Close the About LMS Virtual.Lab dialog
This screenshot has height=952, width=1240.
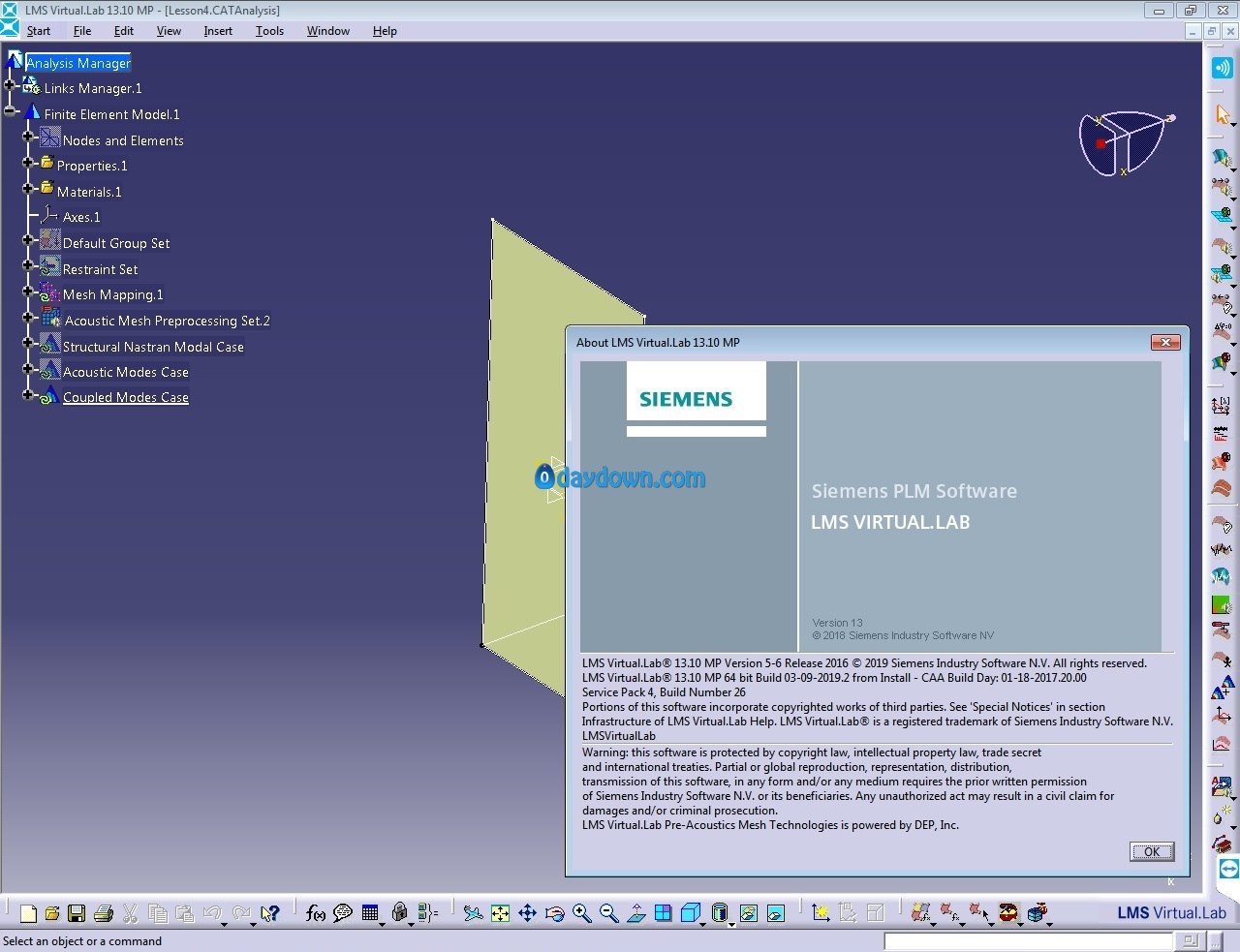1165,342
